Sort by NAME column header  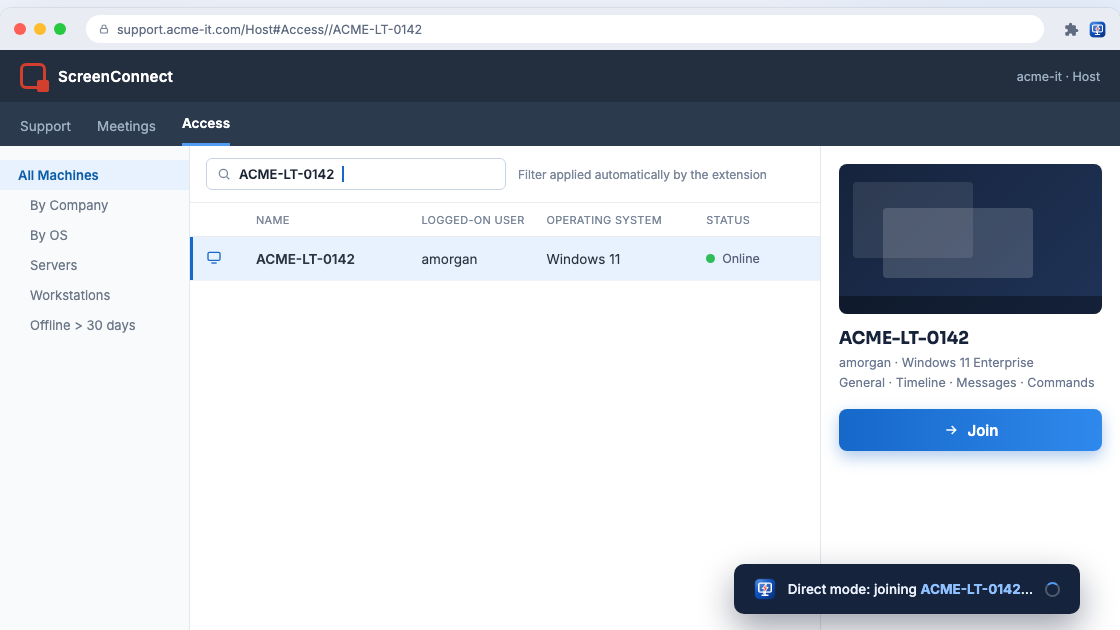pyautogui.click(x=272, y=220)
